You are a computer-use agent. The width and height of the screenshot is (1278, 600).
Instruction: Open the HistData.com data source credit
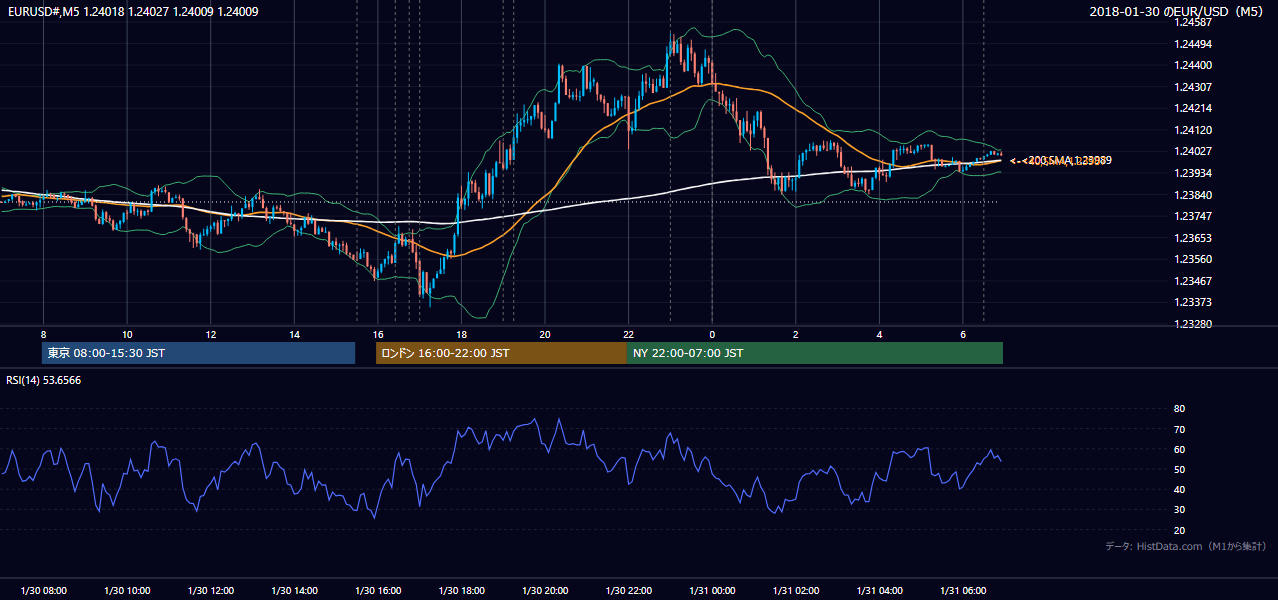pos(1186,546)
